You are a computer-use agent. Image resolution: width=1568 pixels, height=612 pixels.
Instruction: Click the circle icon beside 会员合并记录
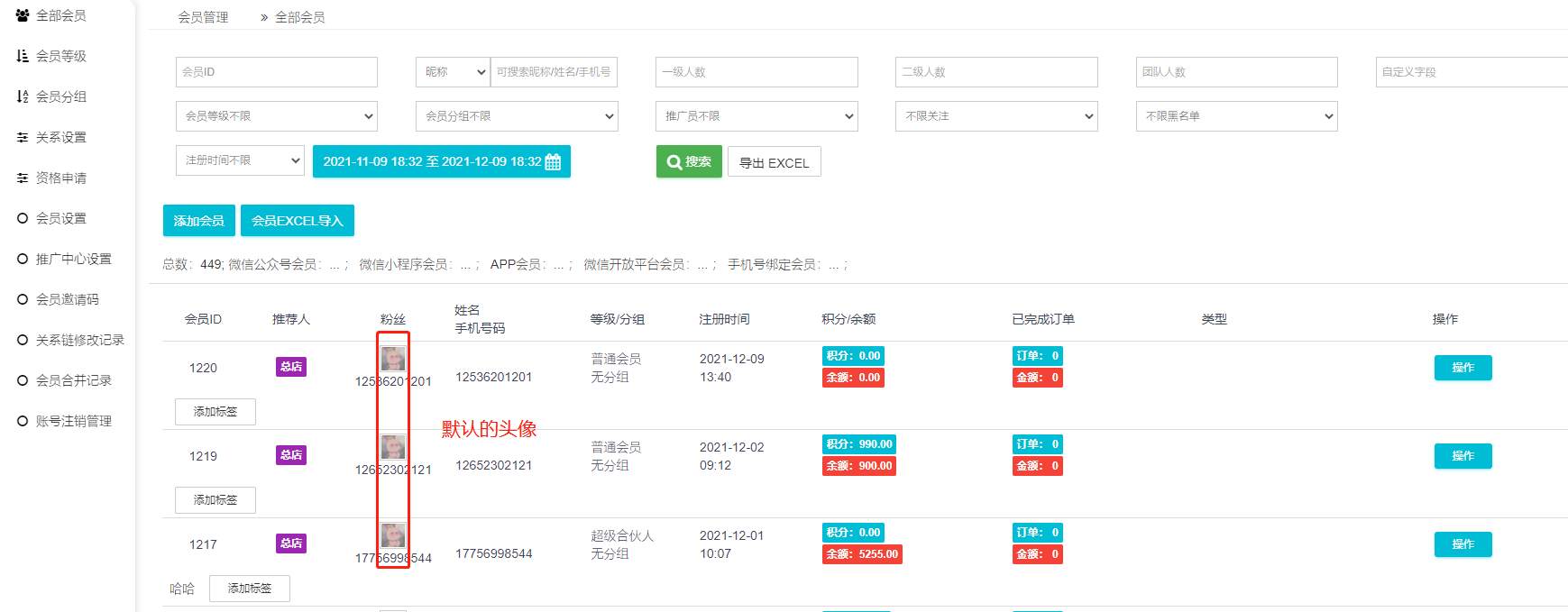23,380
